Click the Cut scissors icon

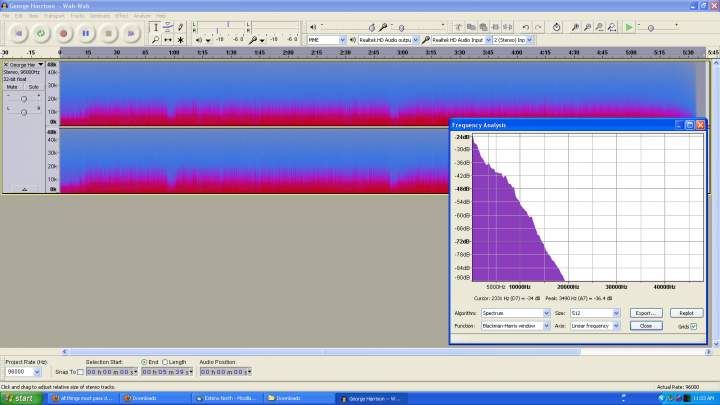click(x=458, y=28)
